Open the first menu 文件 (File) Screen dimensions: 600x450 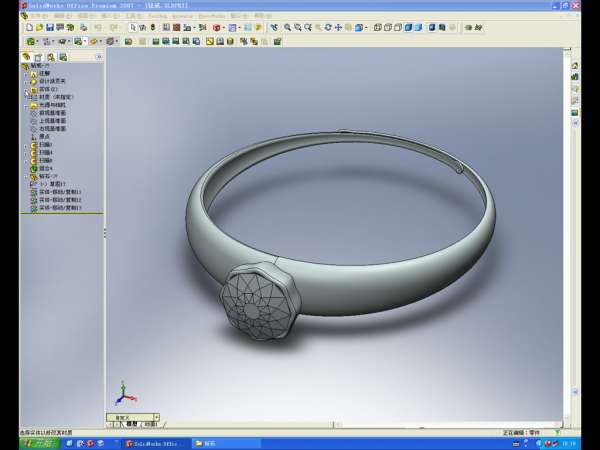[x=38, y=16]
